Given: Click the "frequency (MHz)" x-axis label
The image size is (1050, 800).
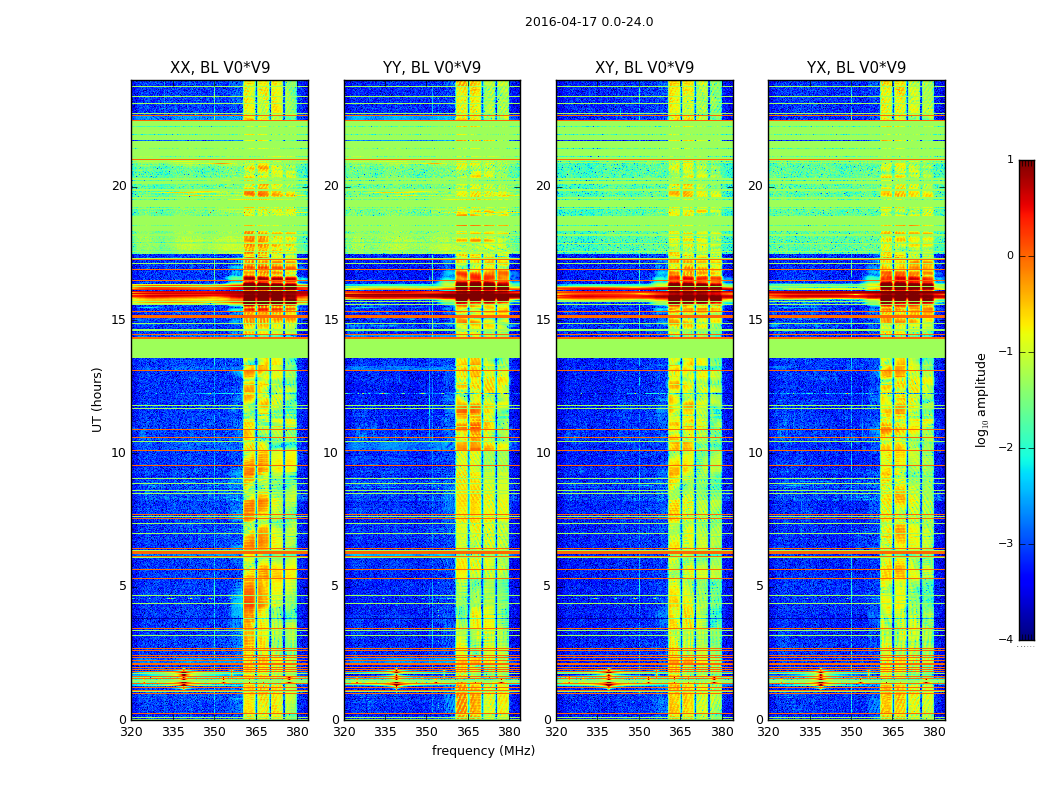Looking at the screenshot, I should click(x=483, y=751).
